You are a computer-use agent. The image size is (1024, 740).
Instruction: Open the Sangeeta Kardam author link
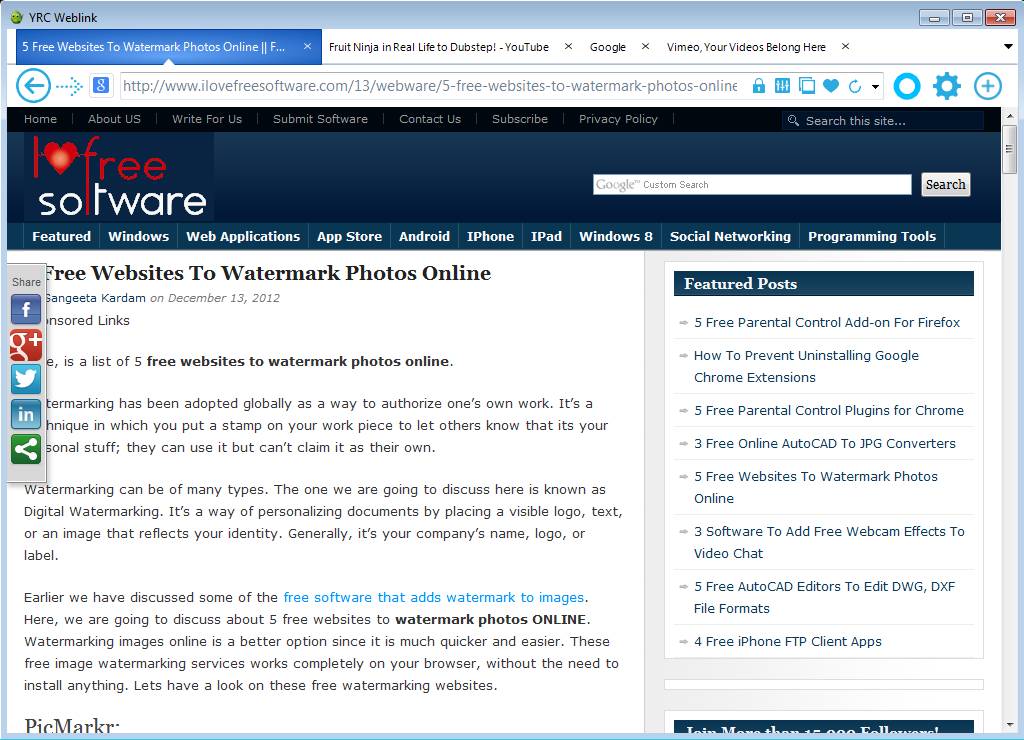click(95, 298)
